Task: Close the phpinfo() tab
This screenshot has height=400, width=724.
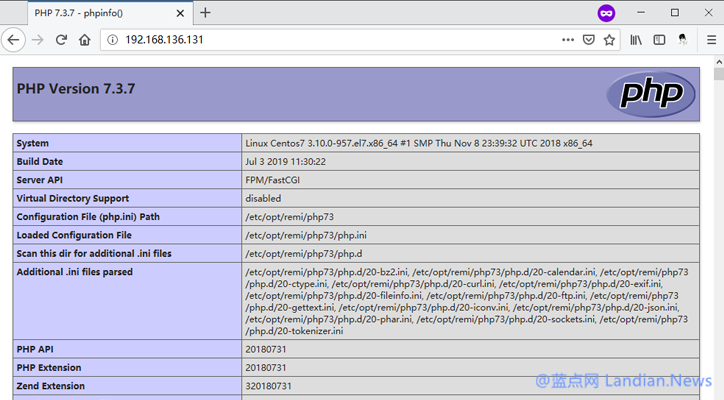Action: tap(181, 13)
